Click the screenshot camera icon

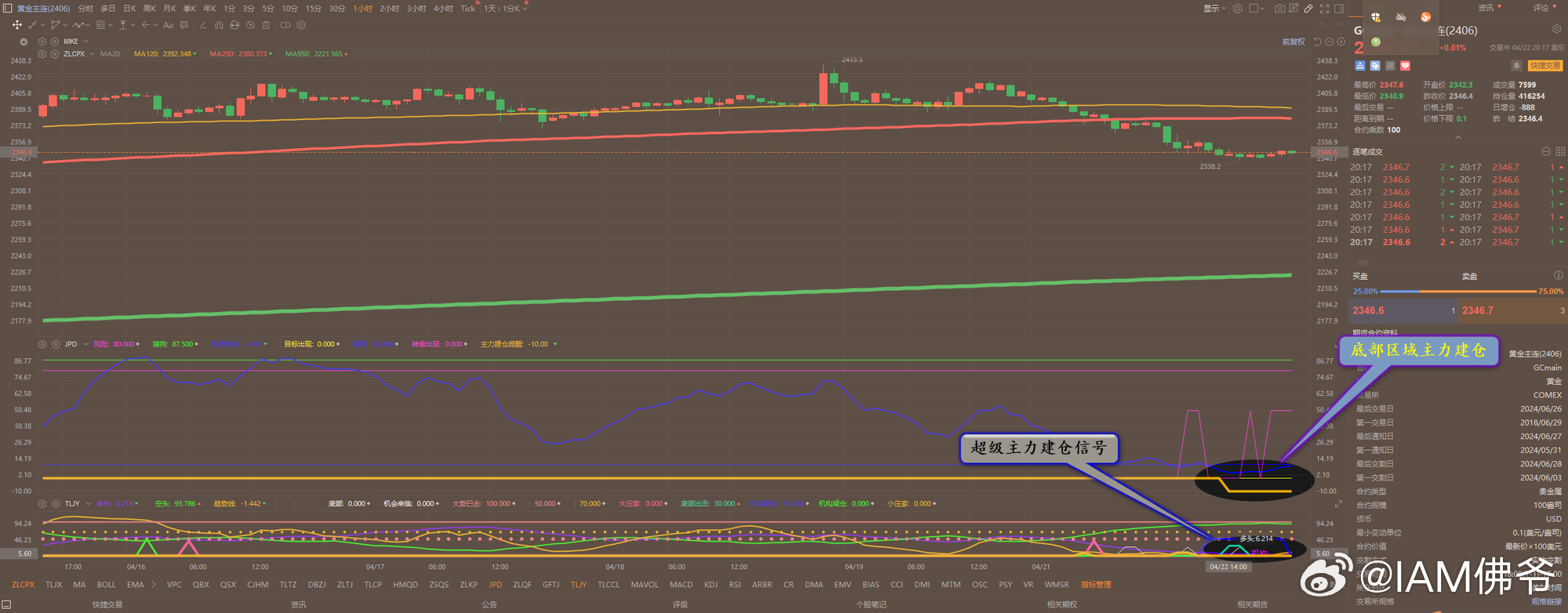(1279, 9)
